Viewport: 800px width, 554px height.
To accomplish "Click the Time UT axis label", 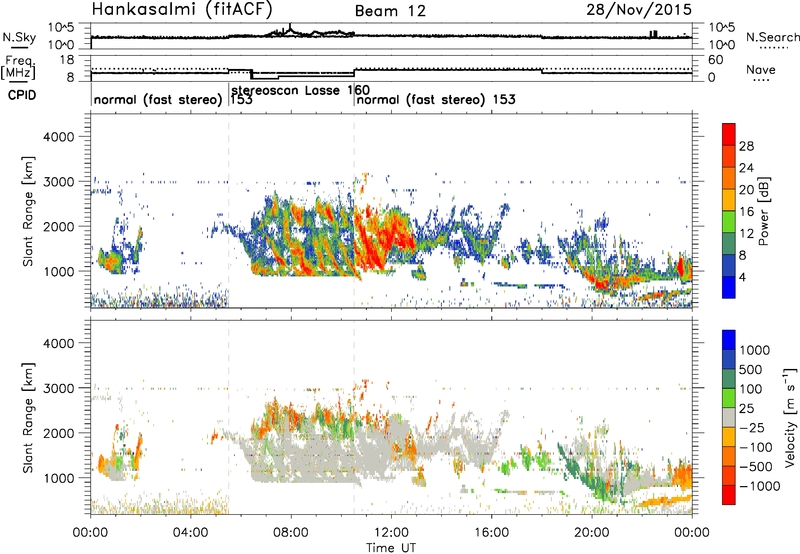I will click(391, 548).
